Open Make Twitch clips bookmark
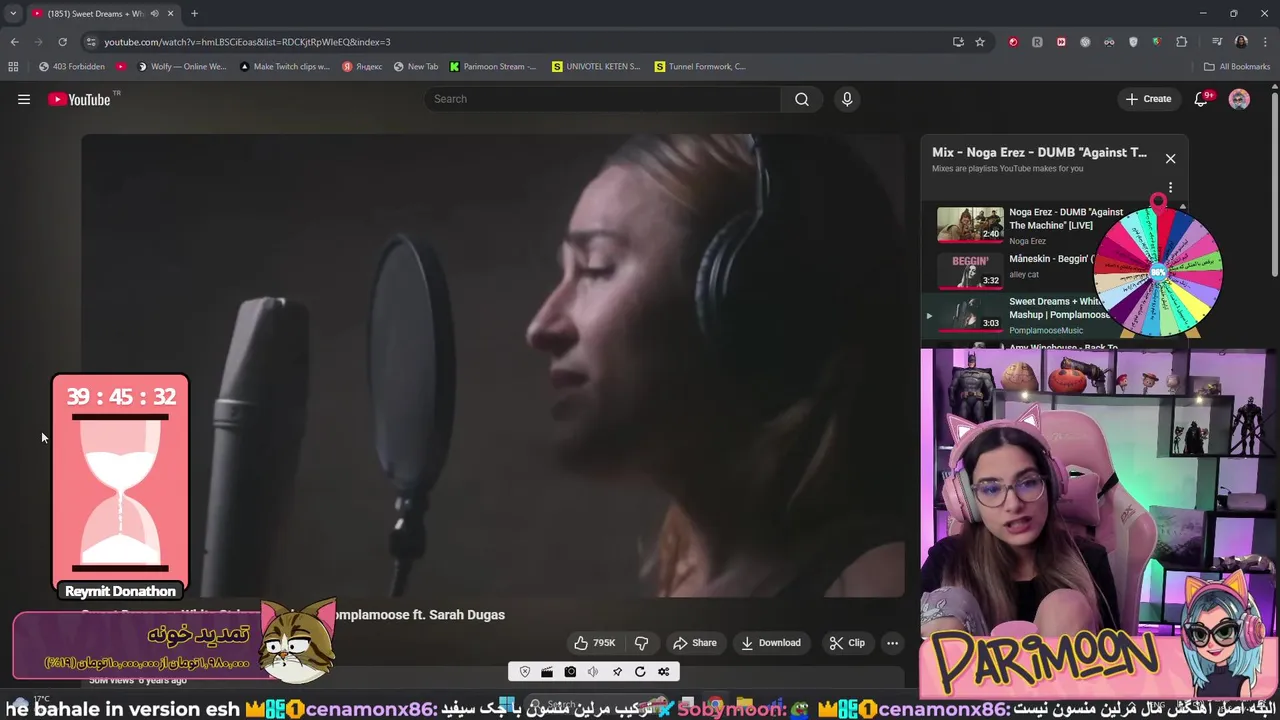1280x720 pixels. tap(285, 67)
